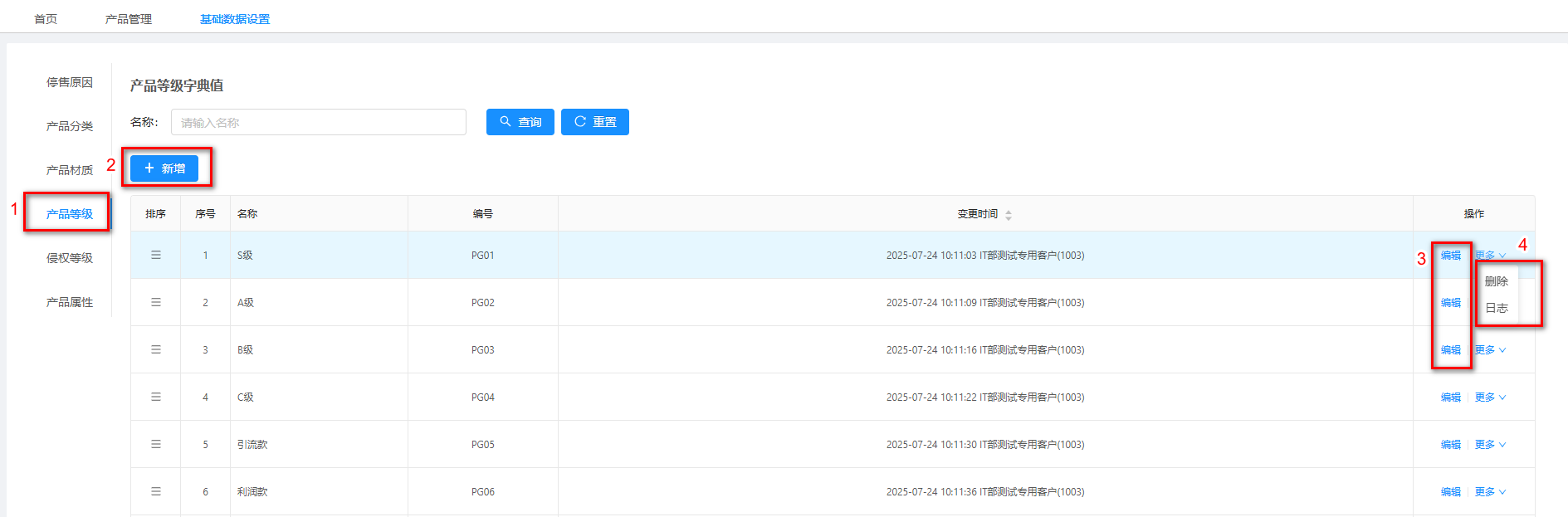Expand 更多 dropdown for B级 row
1568x517 pixels.
tap(1490, 350)
